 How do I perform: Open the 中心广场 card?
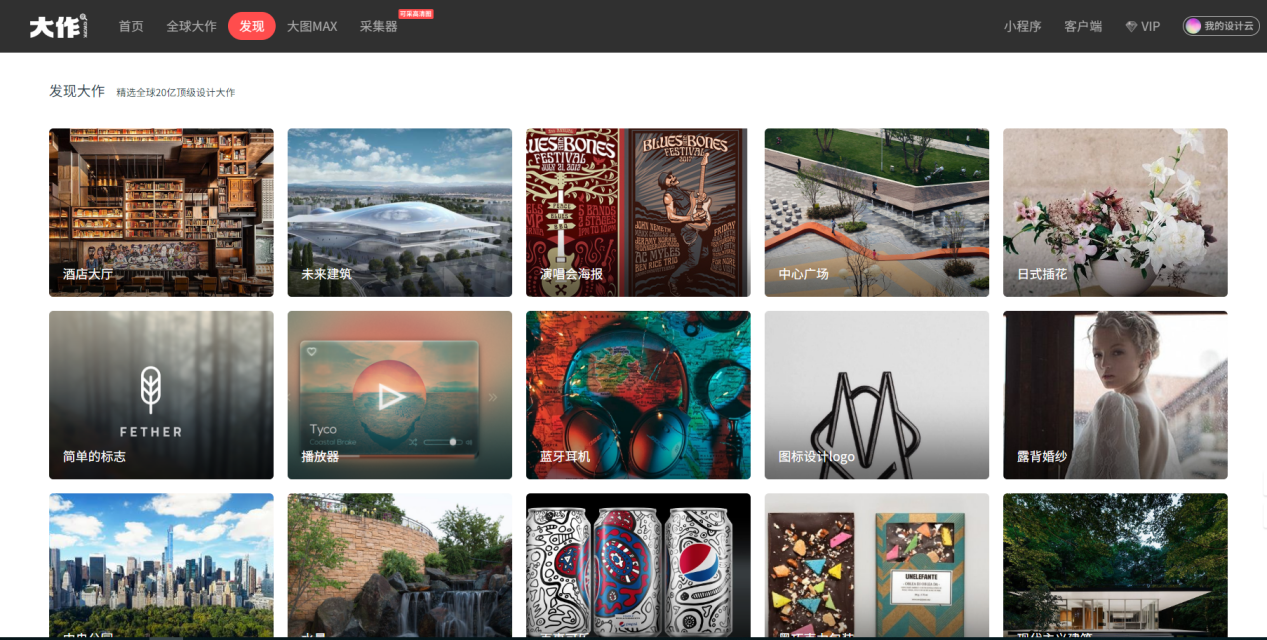[877, 212]
